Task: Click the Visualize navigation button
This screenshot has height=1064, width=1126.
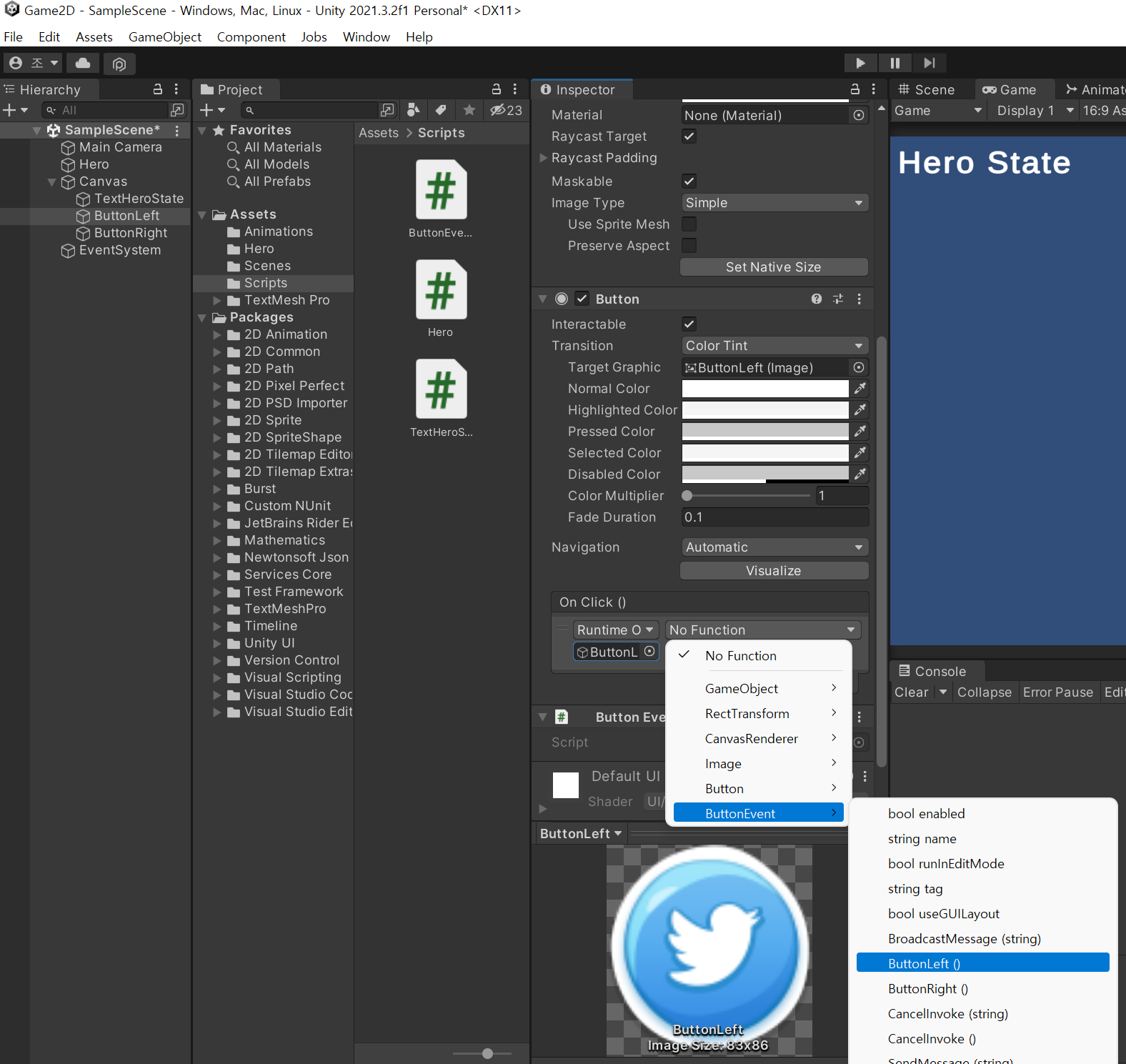Action: pos(774,570)
